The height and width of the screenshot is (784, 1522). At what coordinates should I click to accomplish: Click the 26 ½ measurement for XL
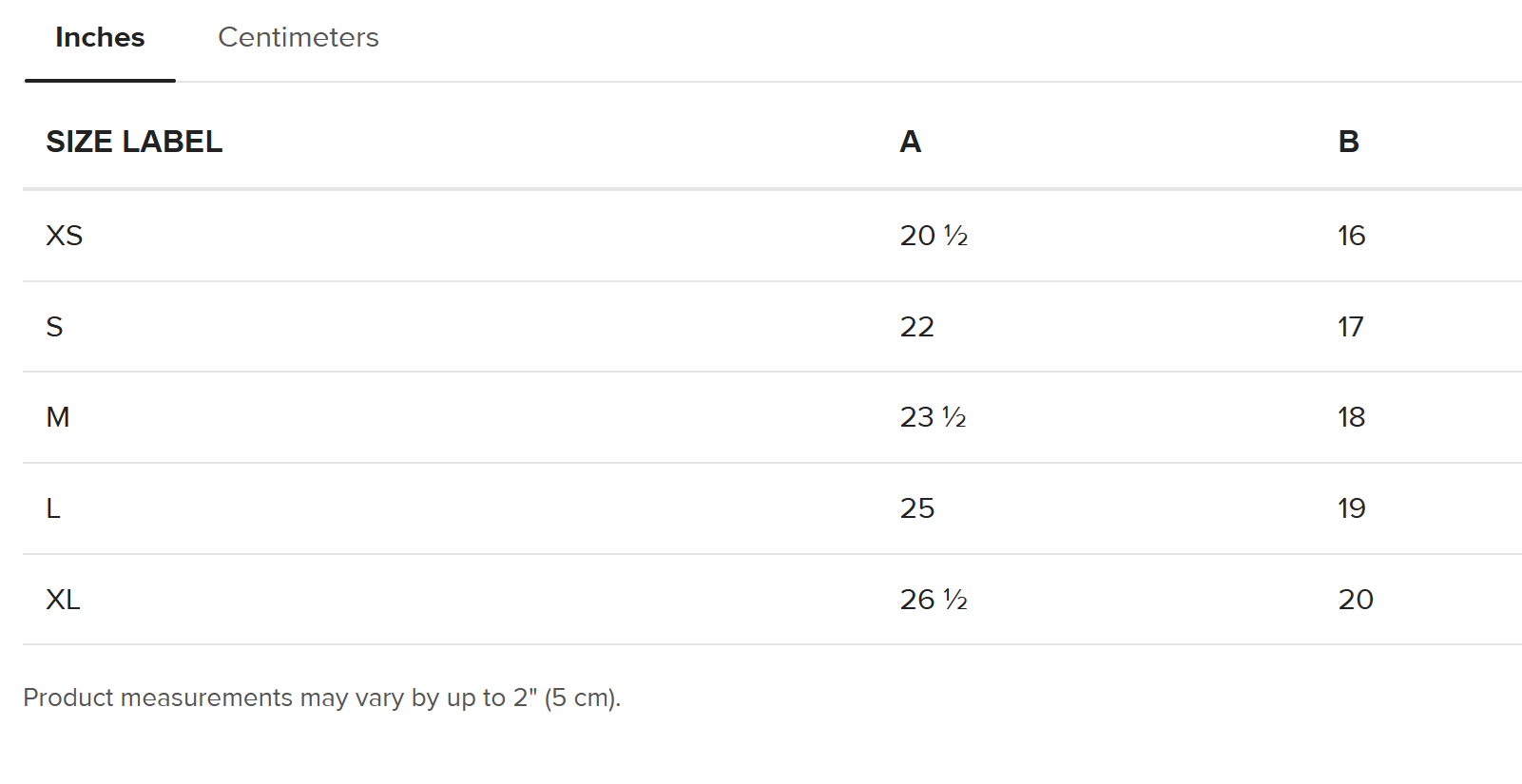pyautogui.click(x=934, y=600)
